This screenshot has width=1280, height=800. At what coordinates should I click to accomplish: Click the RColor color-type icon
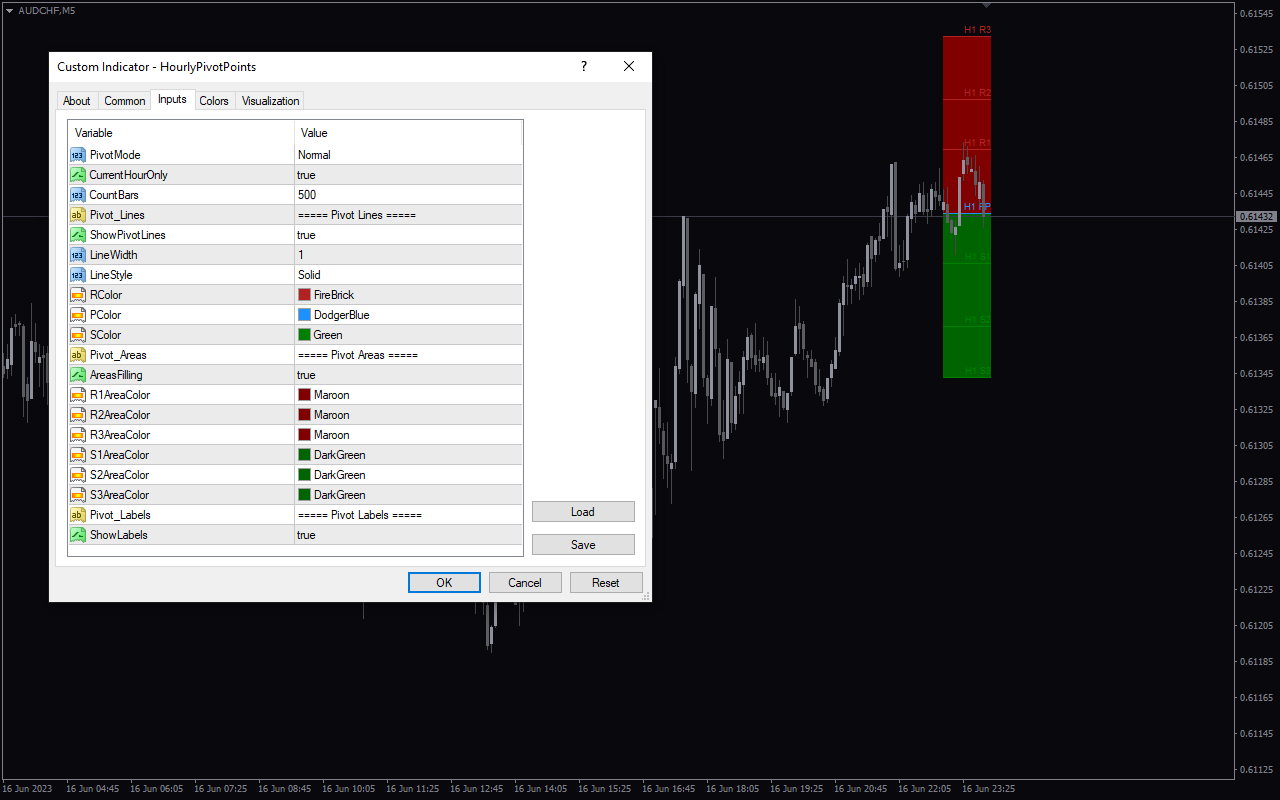point(77,295)
